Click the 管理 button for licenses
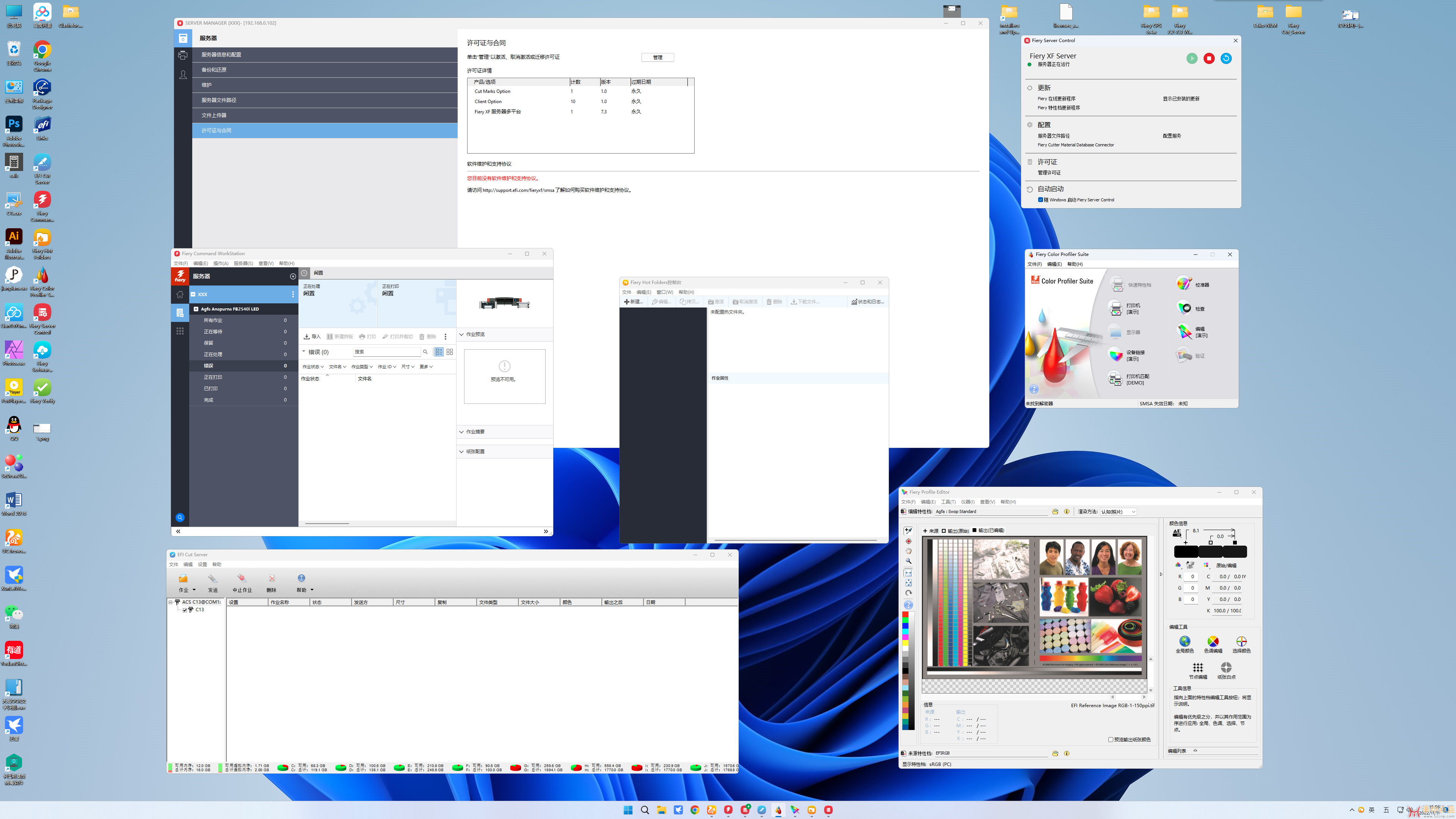Image resolution: width=1456 pixels, height=819 pixels. point(657,57)
